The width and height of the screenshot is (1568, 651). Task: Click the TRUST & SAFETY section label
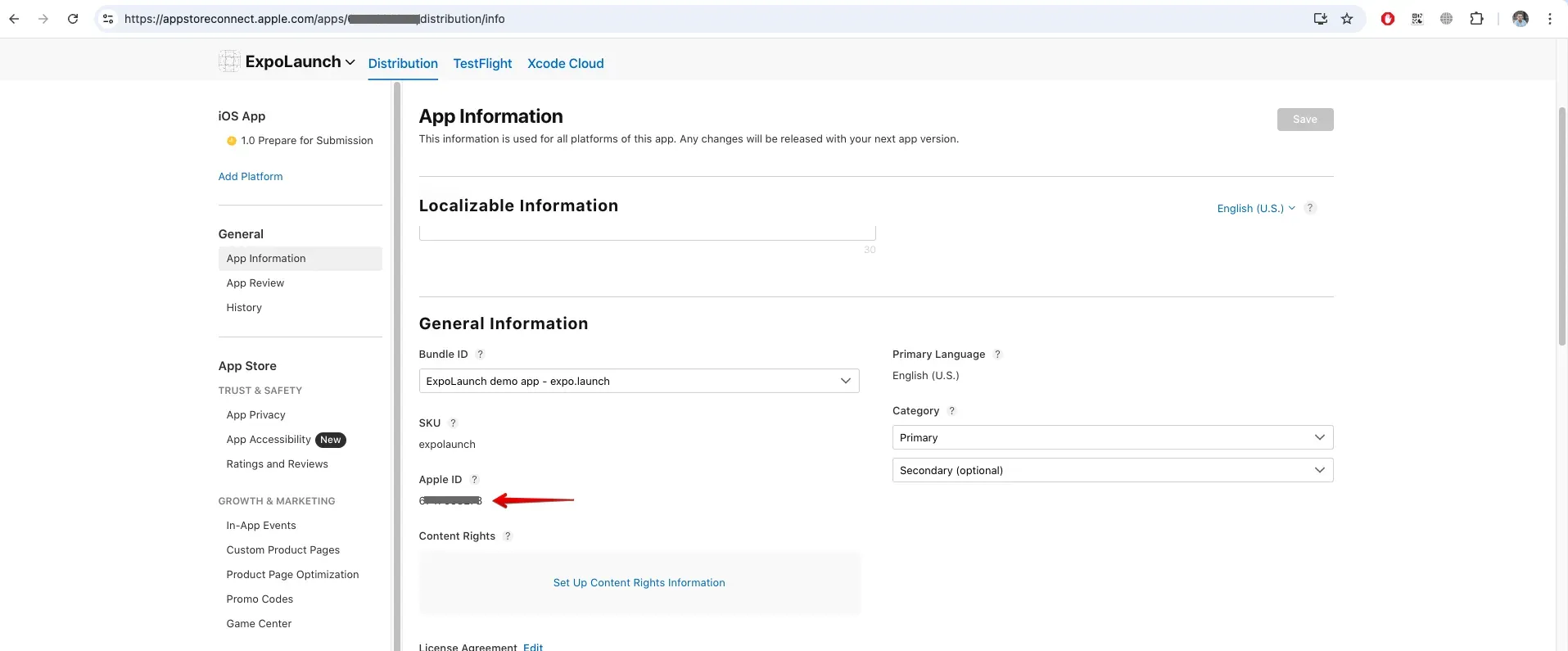click(x=260, y=391)
